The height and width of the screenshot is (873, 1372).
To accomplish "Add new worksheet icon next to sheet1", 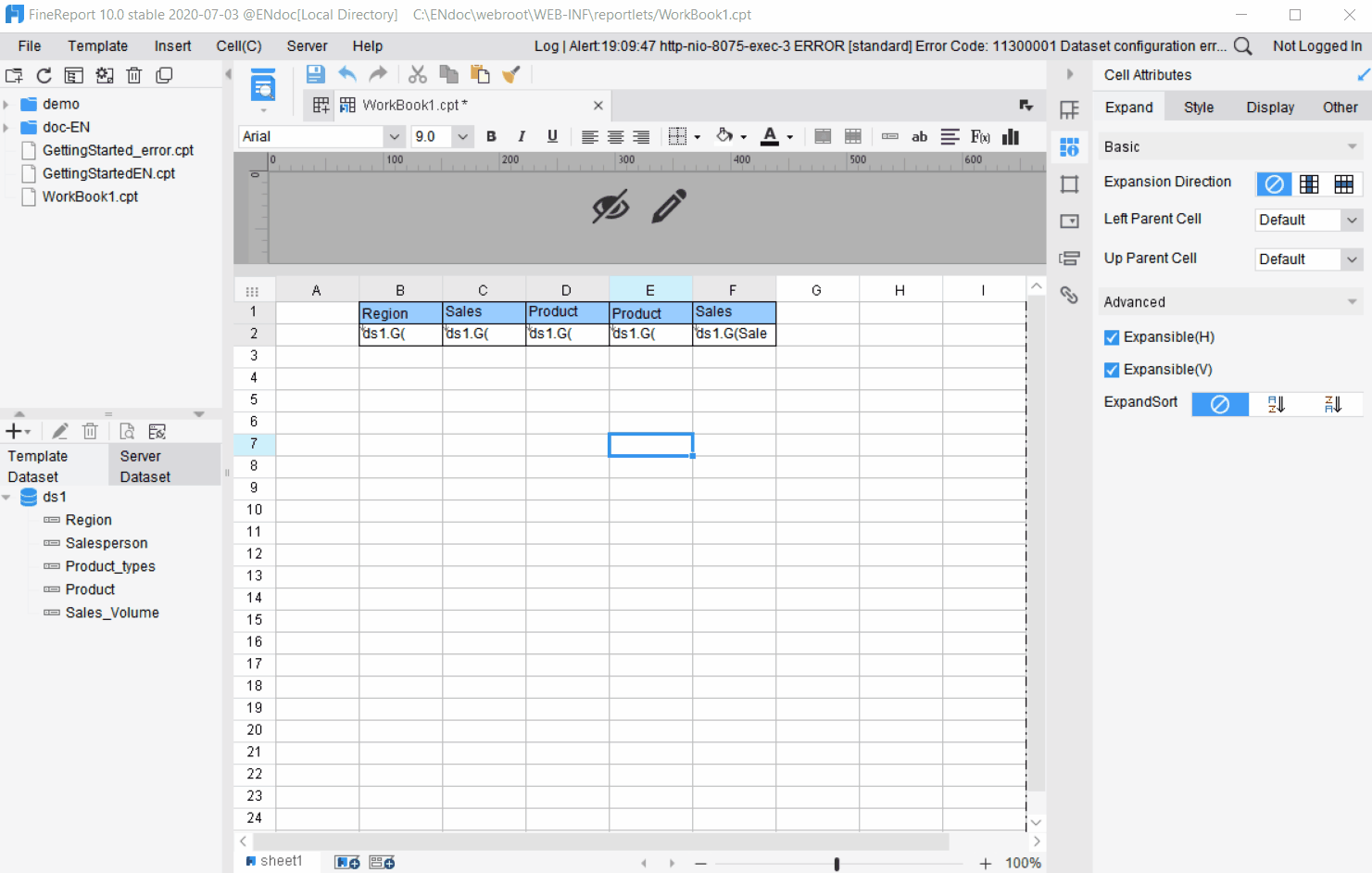I will 347,862.
